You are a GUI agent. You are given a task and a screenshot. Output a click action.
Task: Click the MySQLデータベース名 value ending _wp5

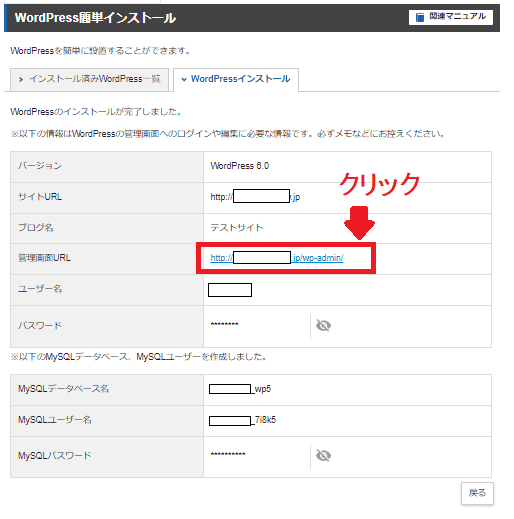tap(240, 389)
